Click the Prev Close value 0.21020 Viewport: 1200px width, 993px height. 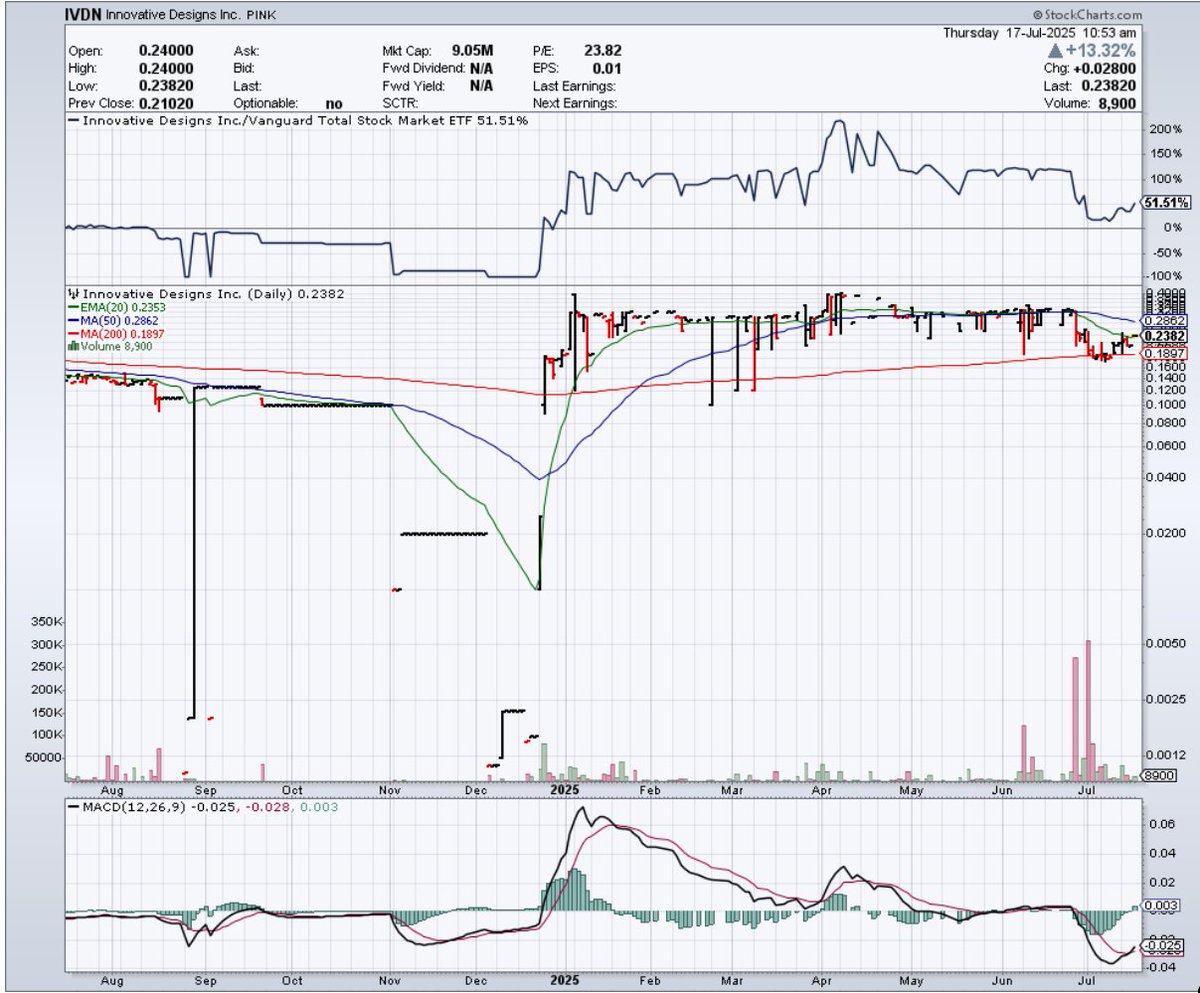click(x=165, y=103)
